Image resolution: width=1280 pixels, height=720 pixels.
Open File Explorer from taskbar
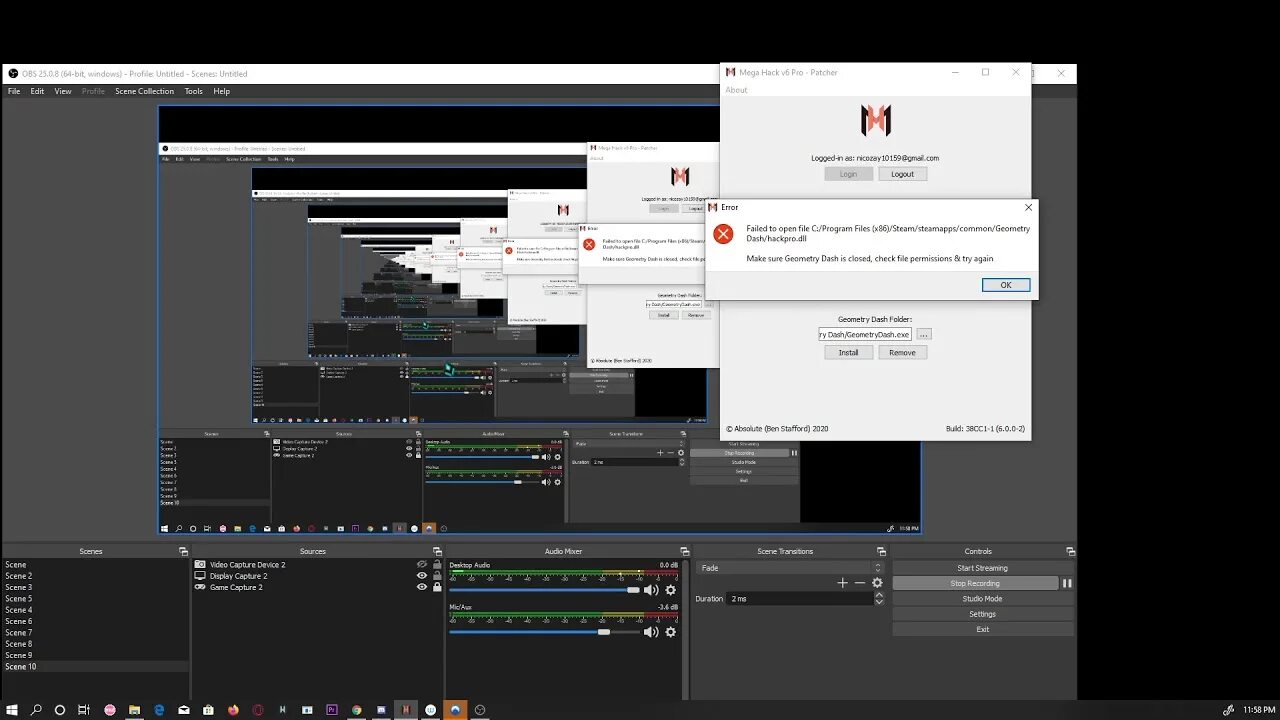click(134, 710)
